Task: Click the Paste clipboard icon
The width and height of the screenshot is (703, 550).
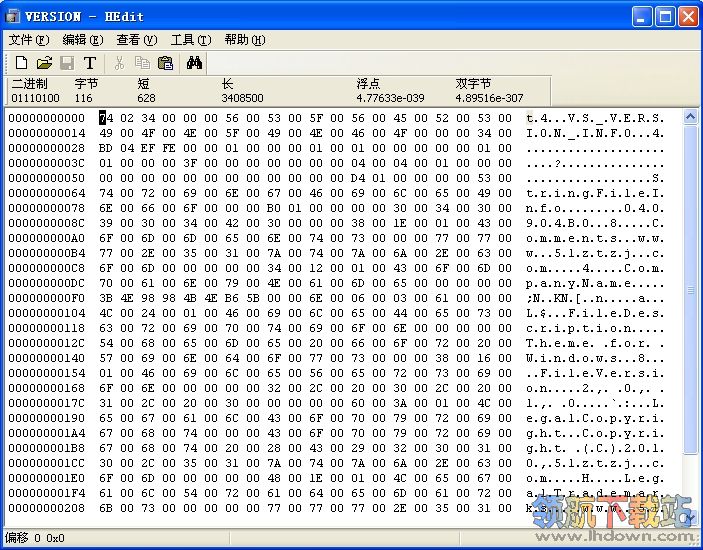Action: 165,63
